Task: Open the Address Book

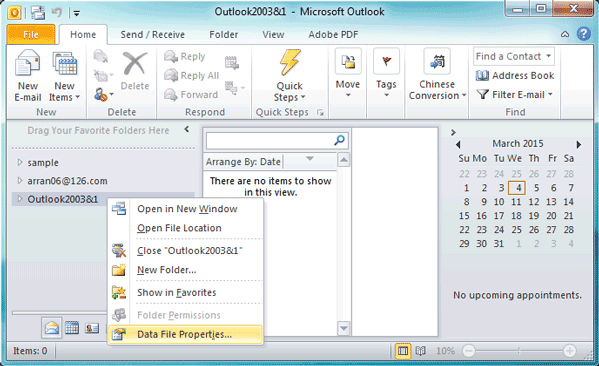Action: 515,76
